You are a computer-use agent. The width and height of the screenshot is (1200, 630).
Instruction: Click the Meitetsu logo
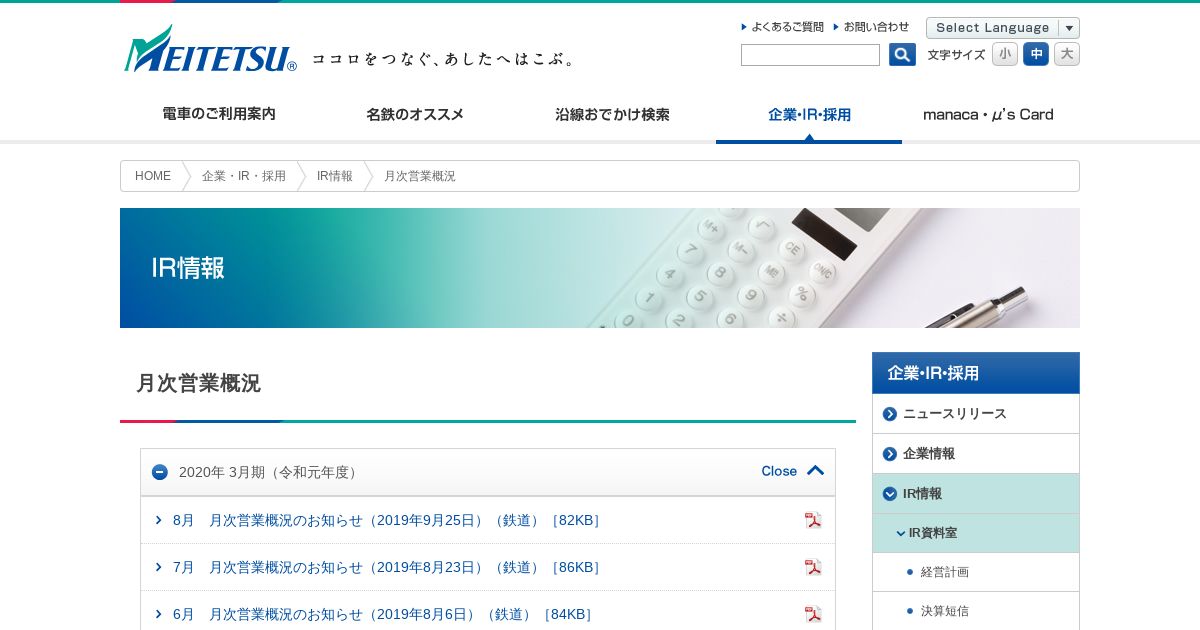[210, 50]
